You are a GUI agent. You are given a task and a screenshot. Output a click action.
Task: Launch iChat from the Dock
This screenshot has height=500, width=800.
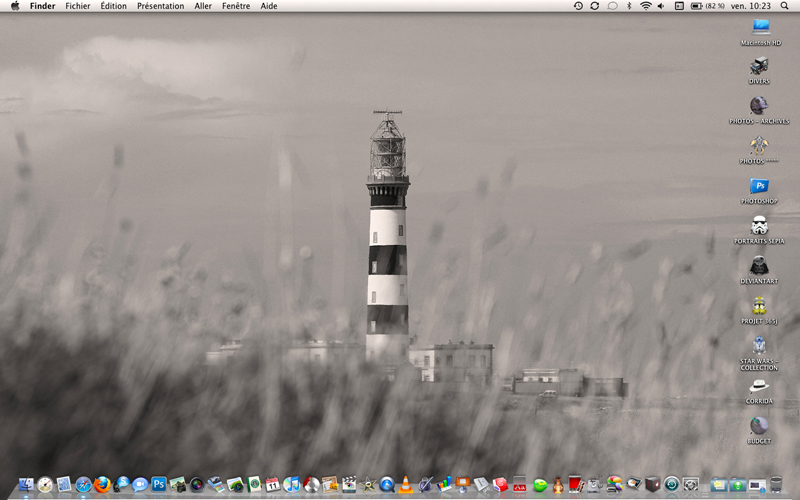tap(140, 485)
